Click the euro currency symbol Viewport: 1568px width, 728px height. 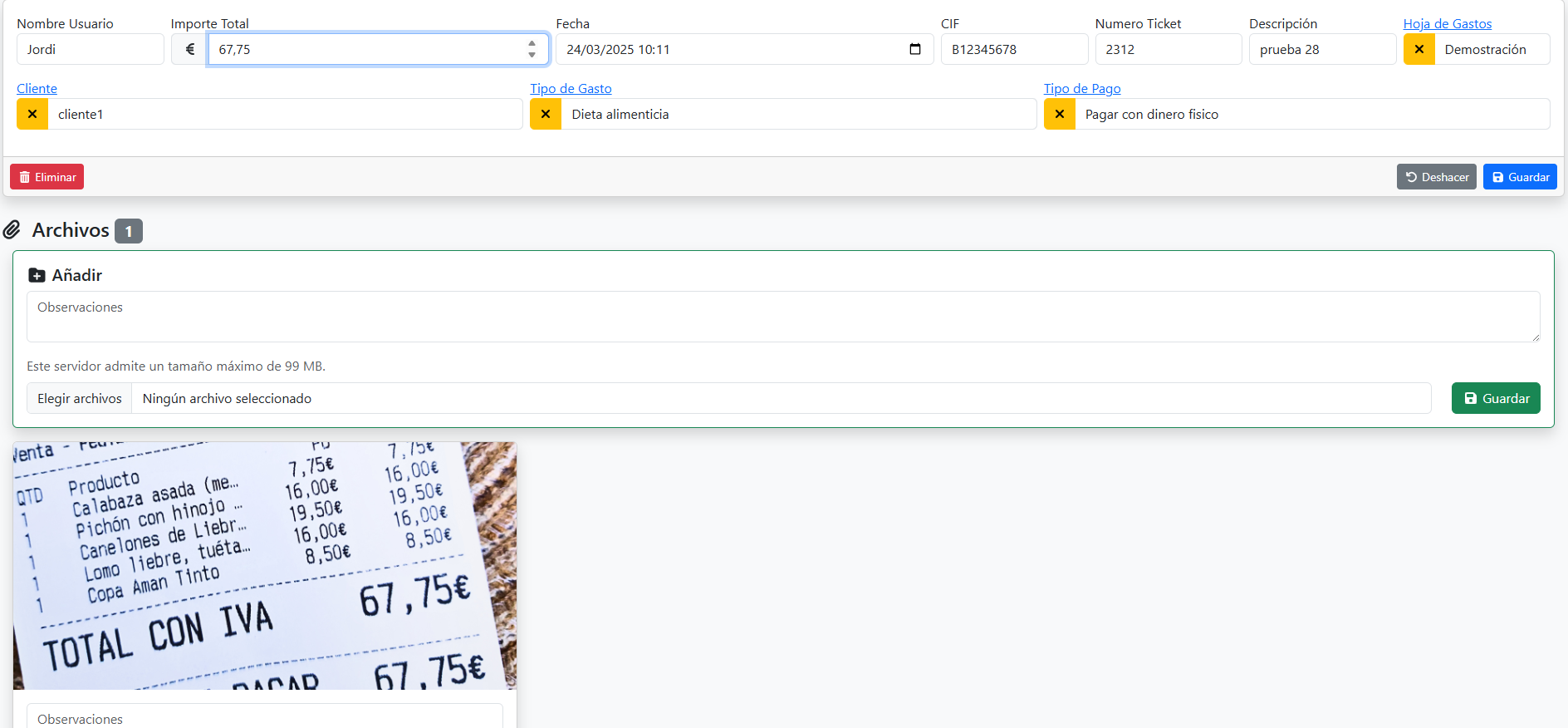pos(189,49)
